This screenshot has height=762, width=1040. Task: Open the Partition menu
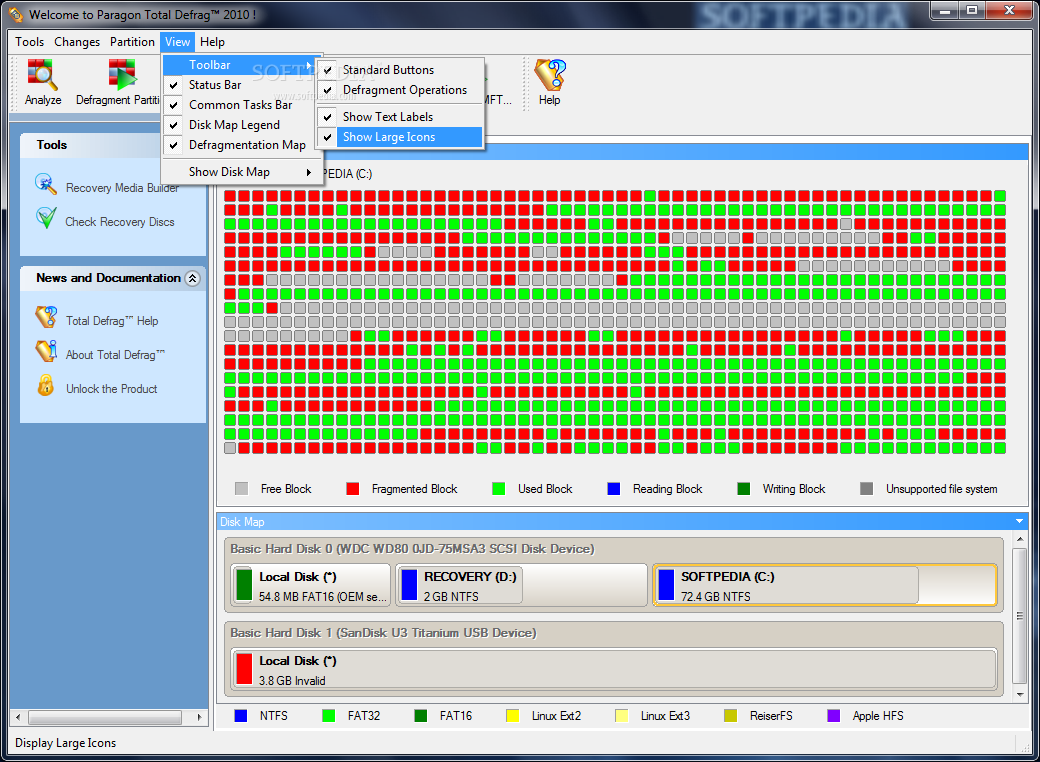pos(132,42)
